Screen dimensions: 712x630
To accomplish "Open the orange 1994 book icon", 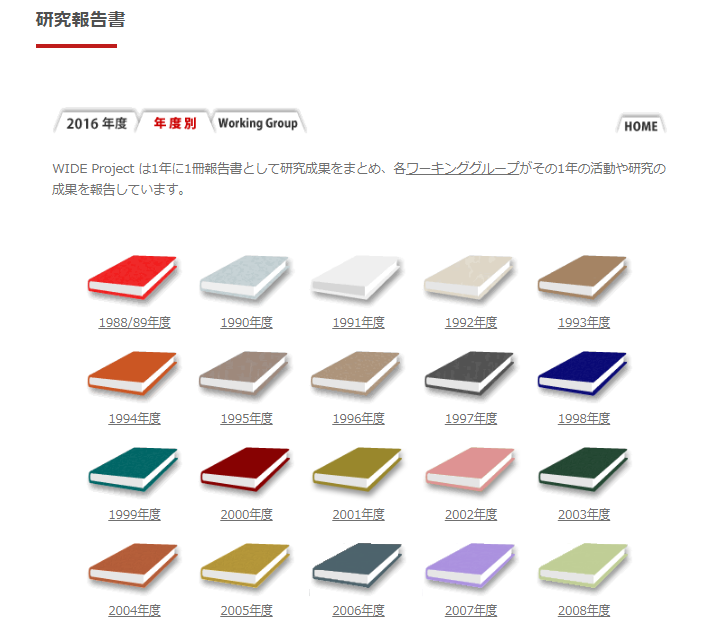I will point(133,373).
